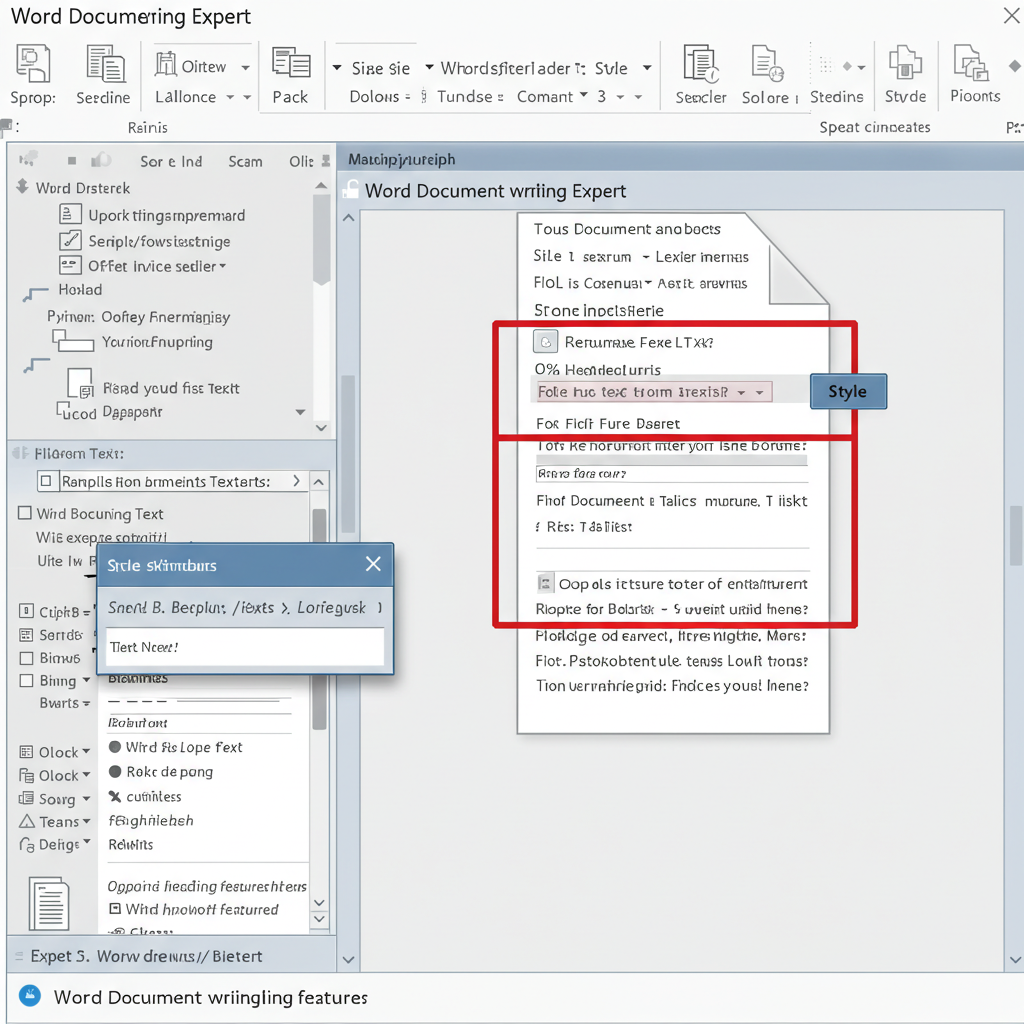1024x1024 pixels.
Task: Open the Oirtew dropdown arrow
Action: pos(246,68)
